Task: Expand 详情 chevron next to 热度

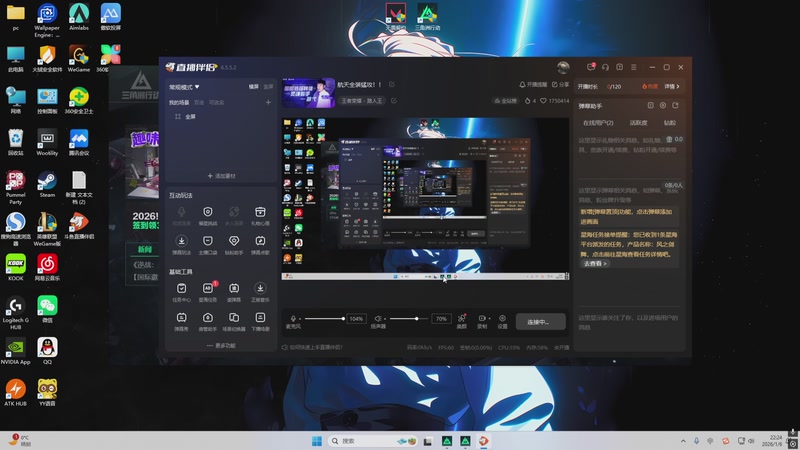Action: (672, 87)
